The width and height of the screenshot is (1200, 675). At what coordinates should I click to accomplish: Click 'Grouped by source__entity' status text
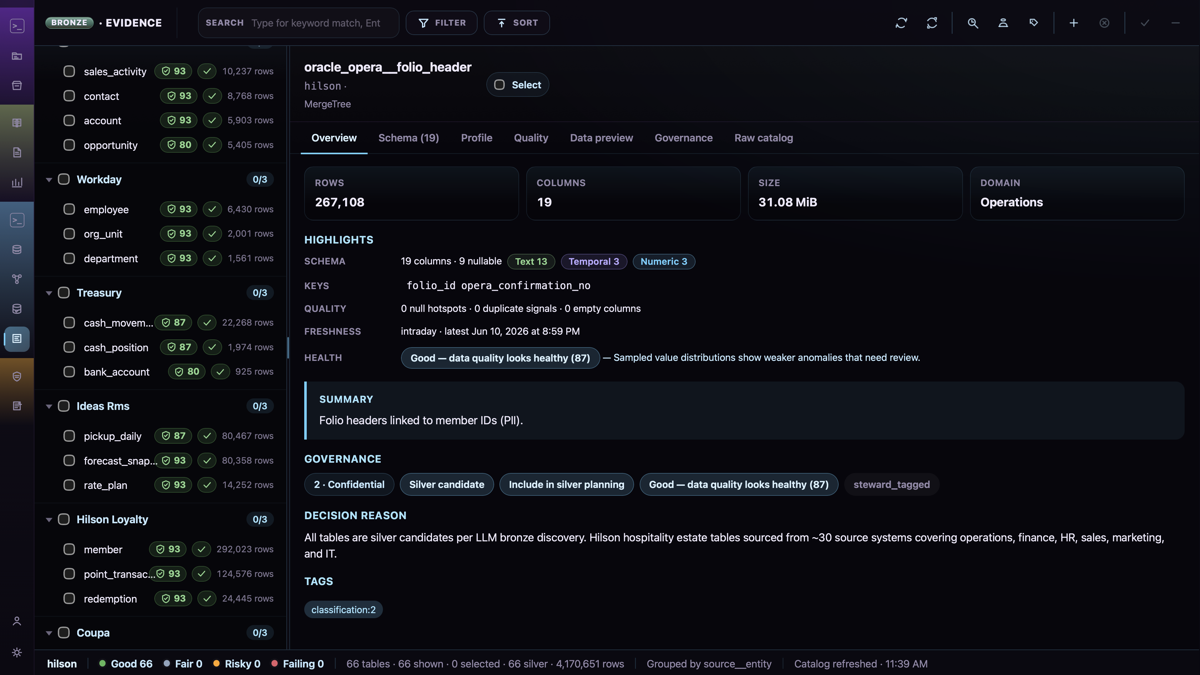coord(709,664)
